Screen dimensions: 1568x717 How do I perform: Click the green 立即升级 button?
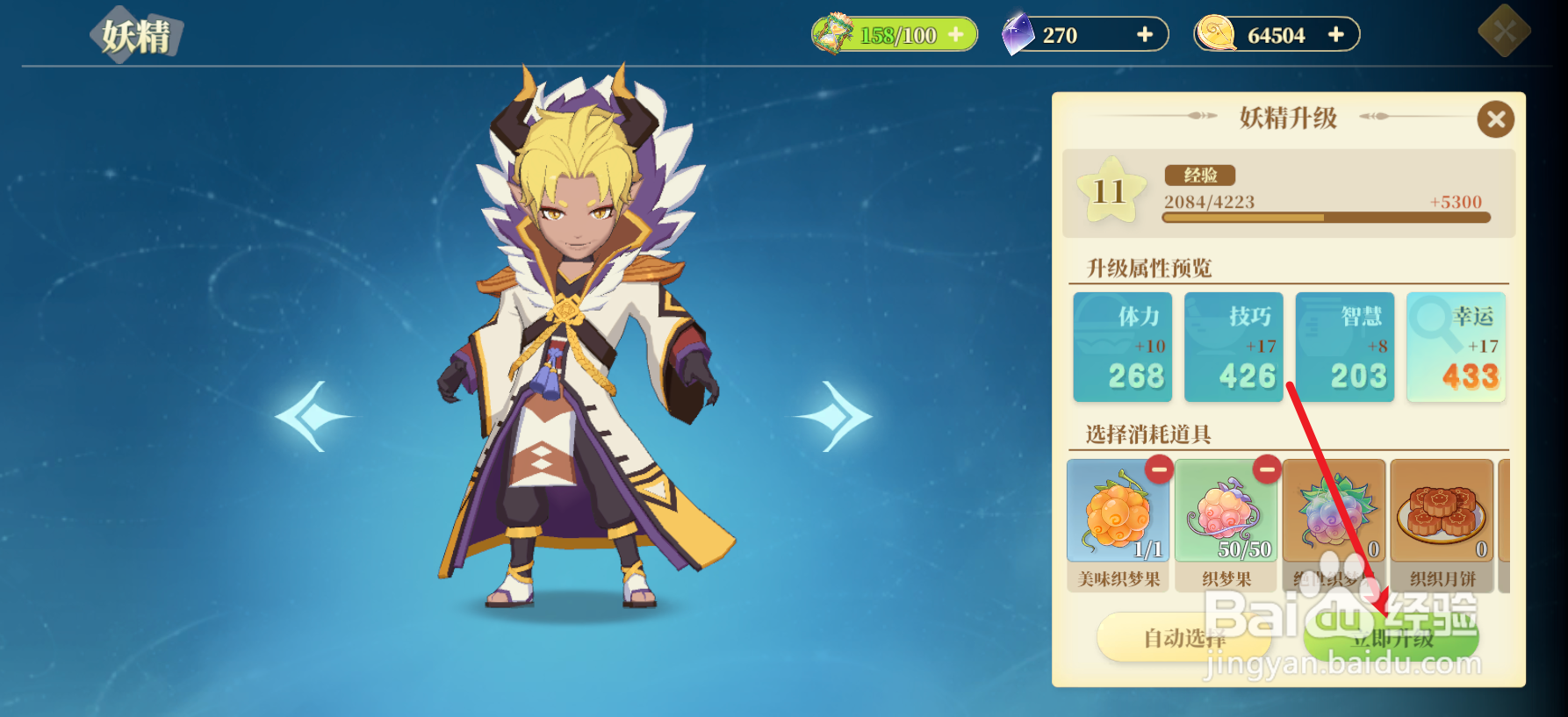coord(1392,638)
